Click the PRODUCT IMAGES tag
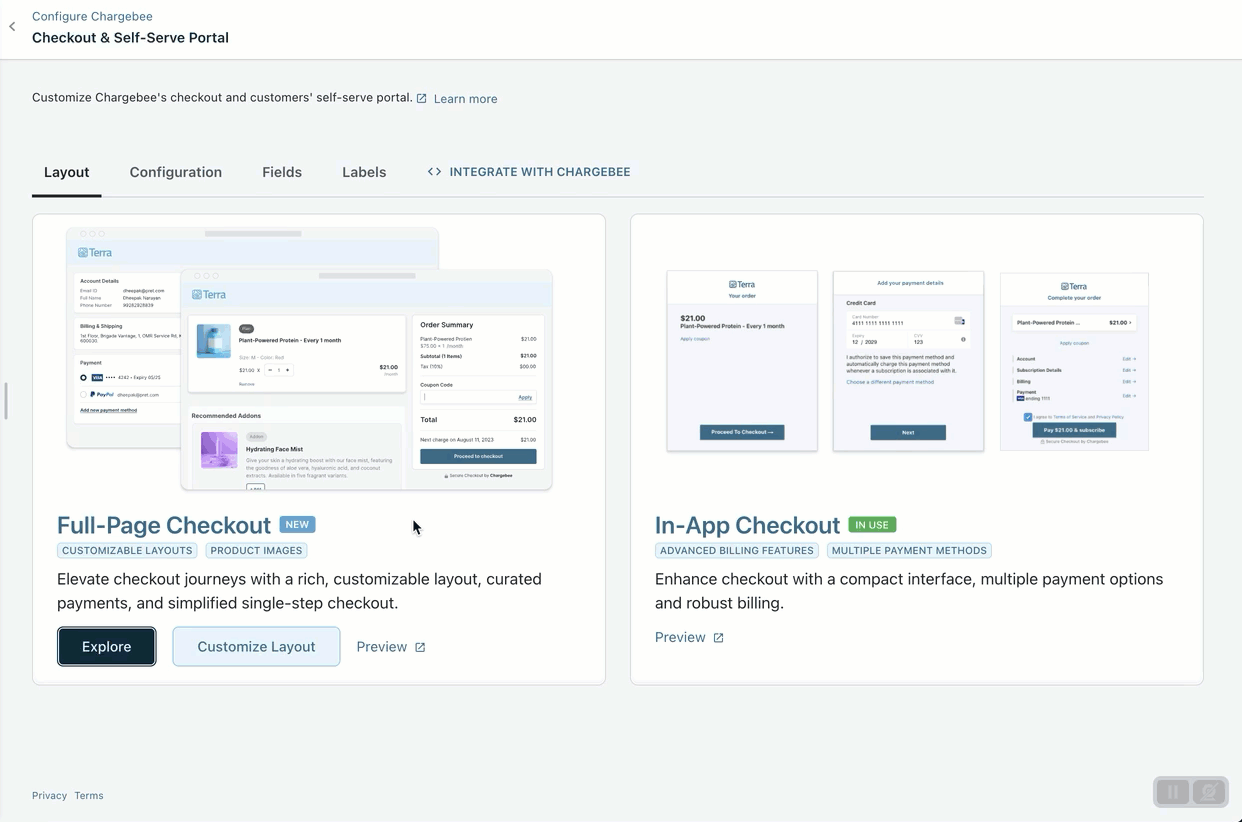The height and width of the screenshot is (822, 1242). pyautogui.click(x=257, y=551)
